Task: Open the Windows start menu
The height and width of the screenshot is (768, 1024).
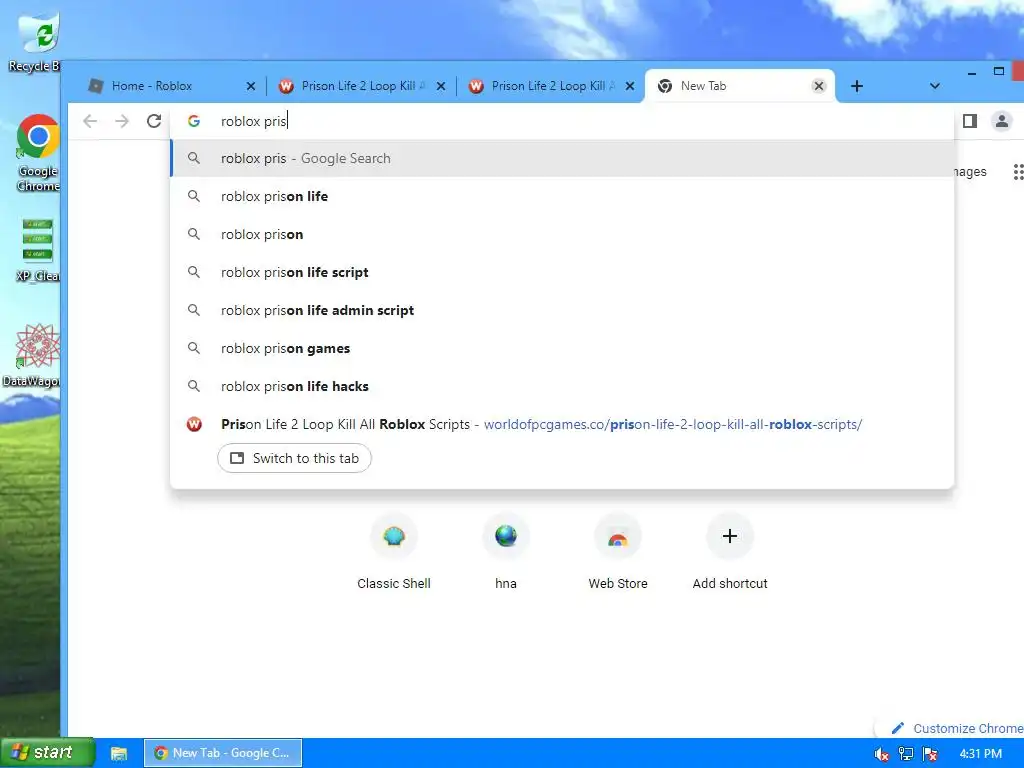Action: pos(47,753)
